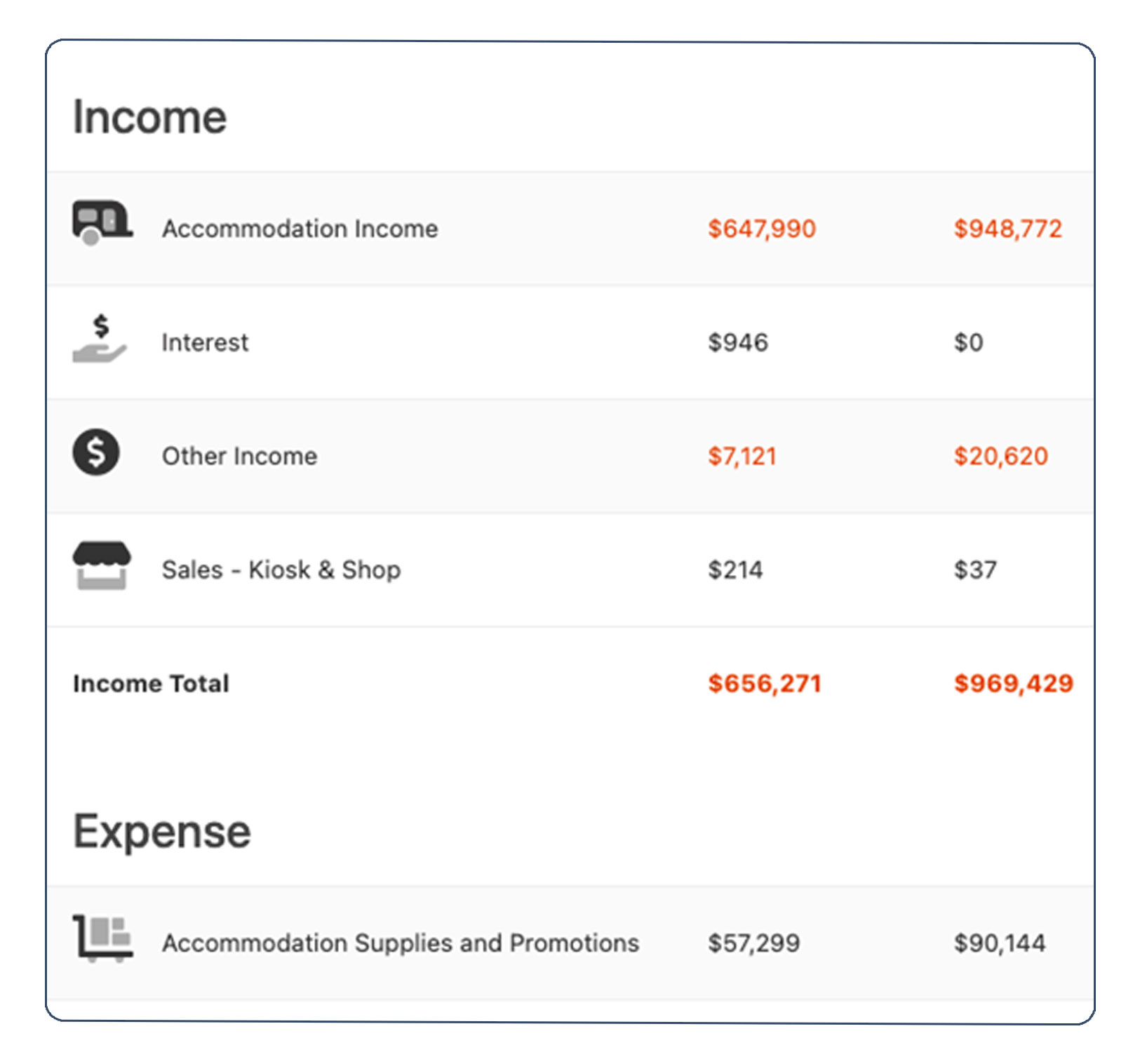This screenshot has width=1140, height=1064.
Task: Click the dollar-circle Other Income icon
Action: [x=96, y=452]
